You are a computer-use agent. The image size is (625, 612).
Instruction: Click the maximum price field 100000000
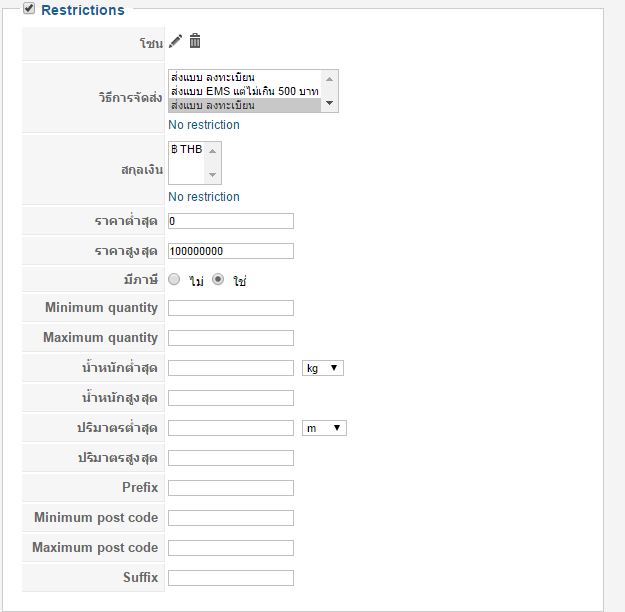[231, 251]
